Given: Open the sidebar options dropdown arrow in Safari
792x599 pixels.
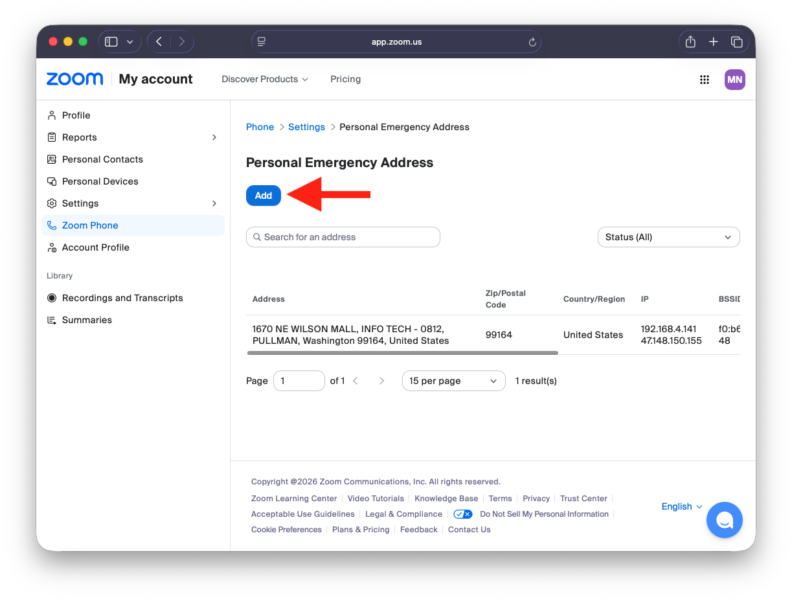Looking at the screenshot, I should click(x=130, y=42).
